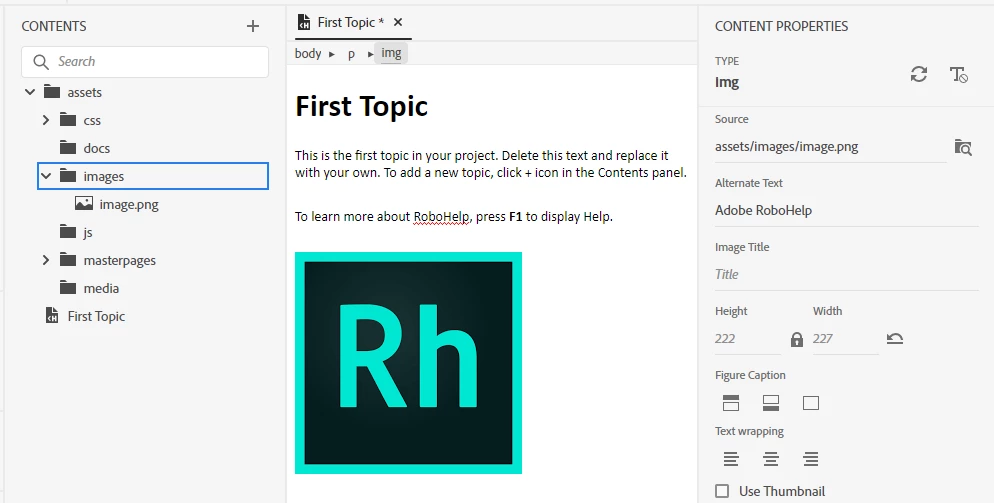This screenshot has width=994, height=503.
Task: Open First Topic in Contents tree
Action: [96, 316]
